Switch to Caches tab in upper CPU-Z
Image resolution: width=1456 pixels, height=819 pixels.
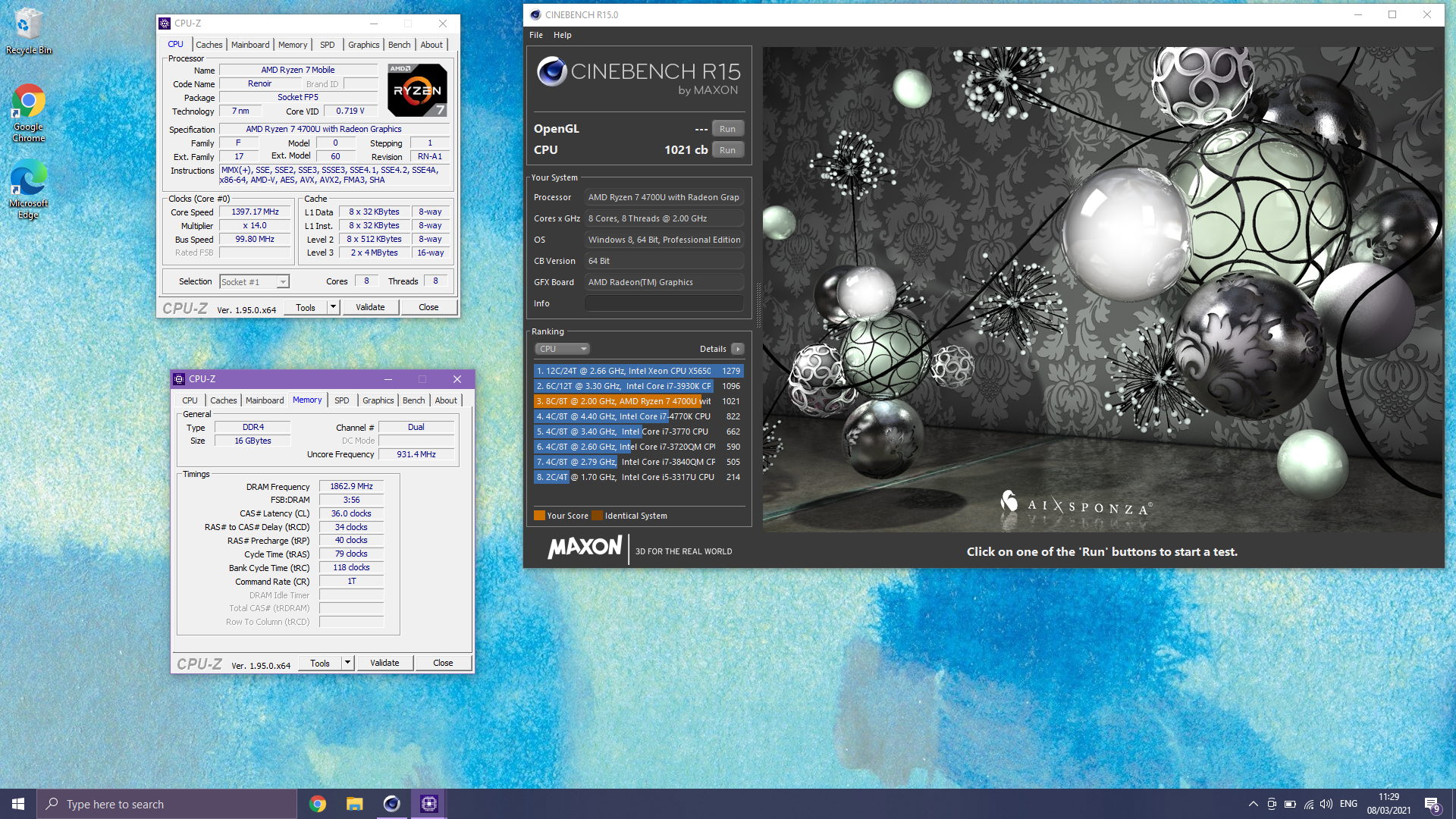click(209, 45)
